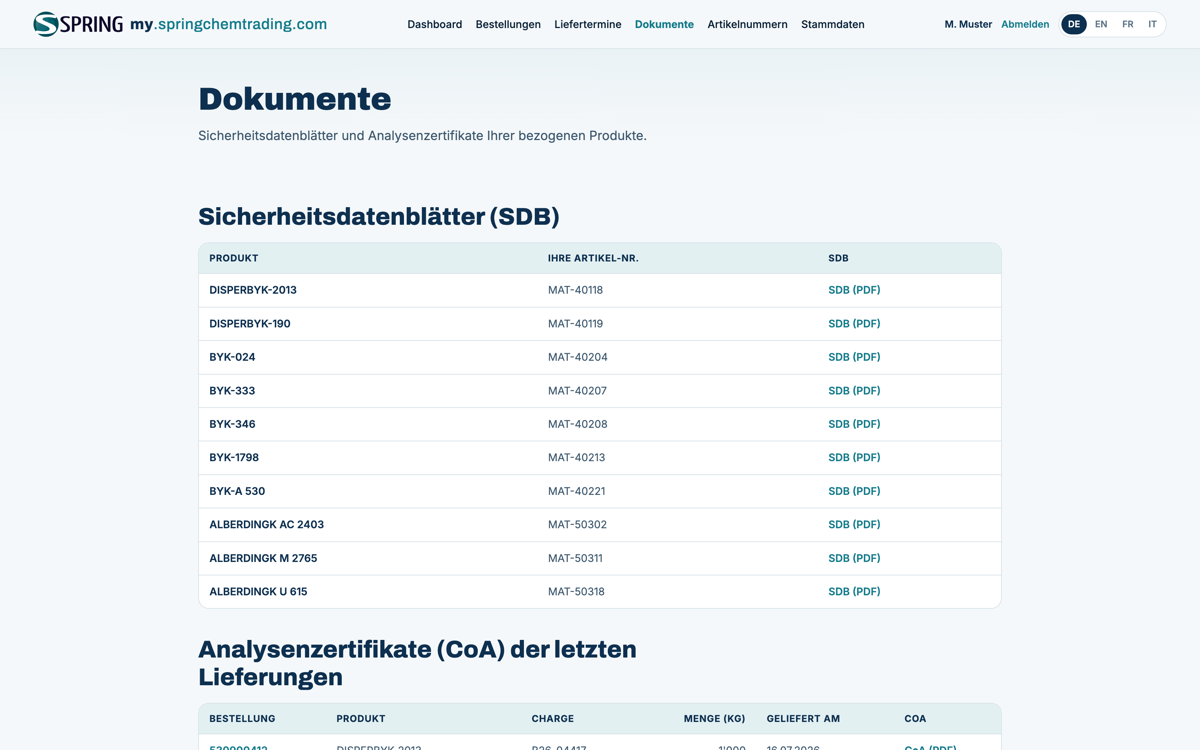The image size is (1200, 750).
Task: Click the PRODUKT header in SDB table
Action: (234, 258)
